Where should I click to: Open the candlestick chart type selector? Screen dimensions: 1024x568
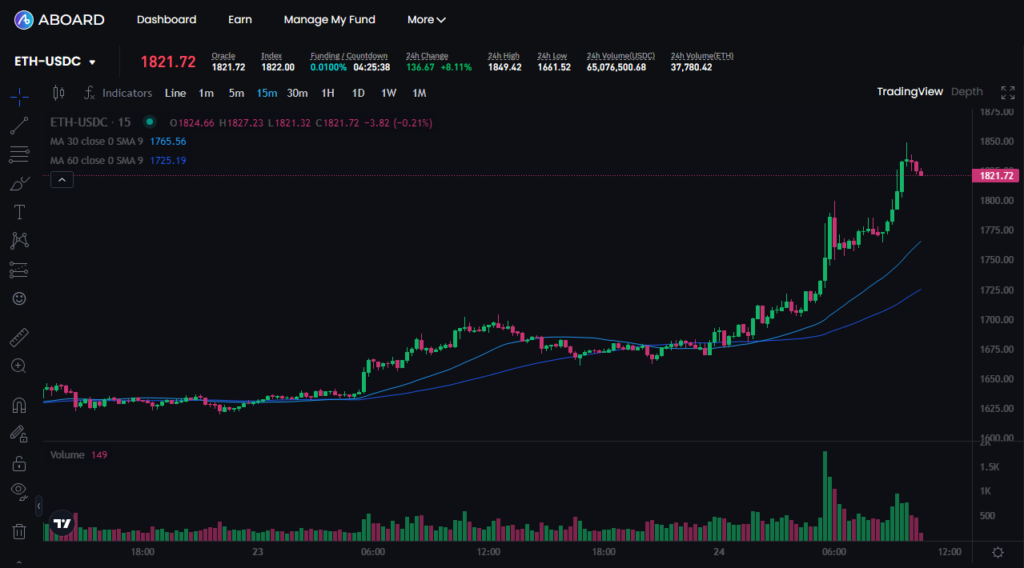point(58,93)
